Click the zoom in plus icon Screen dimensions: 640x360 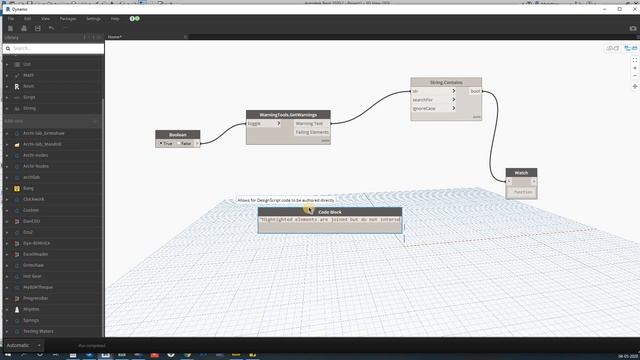click(635, 68)
